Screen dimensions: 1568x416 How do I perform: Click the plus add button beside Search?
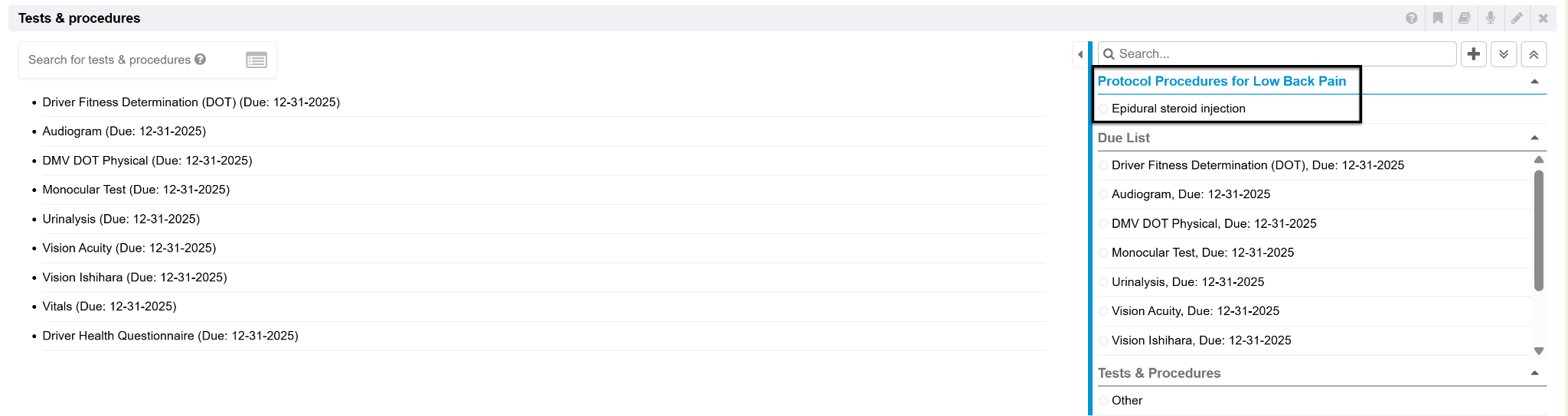[x=1474, y=54]
